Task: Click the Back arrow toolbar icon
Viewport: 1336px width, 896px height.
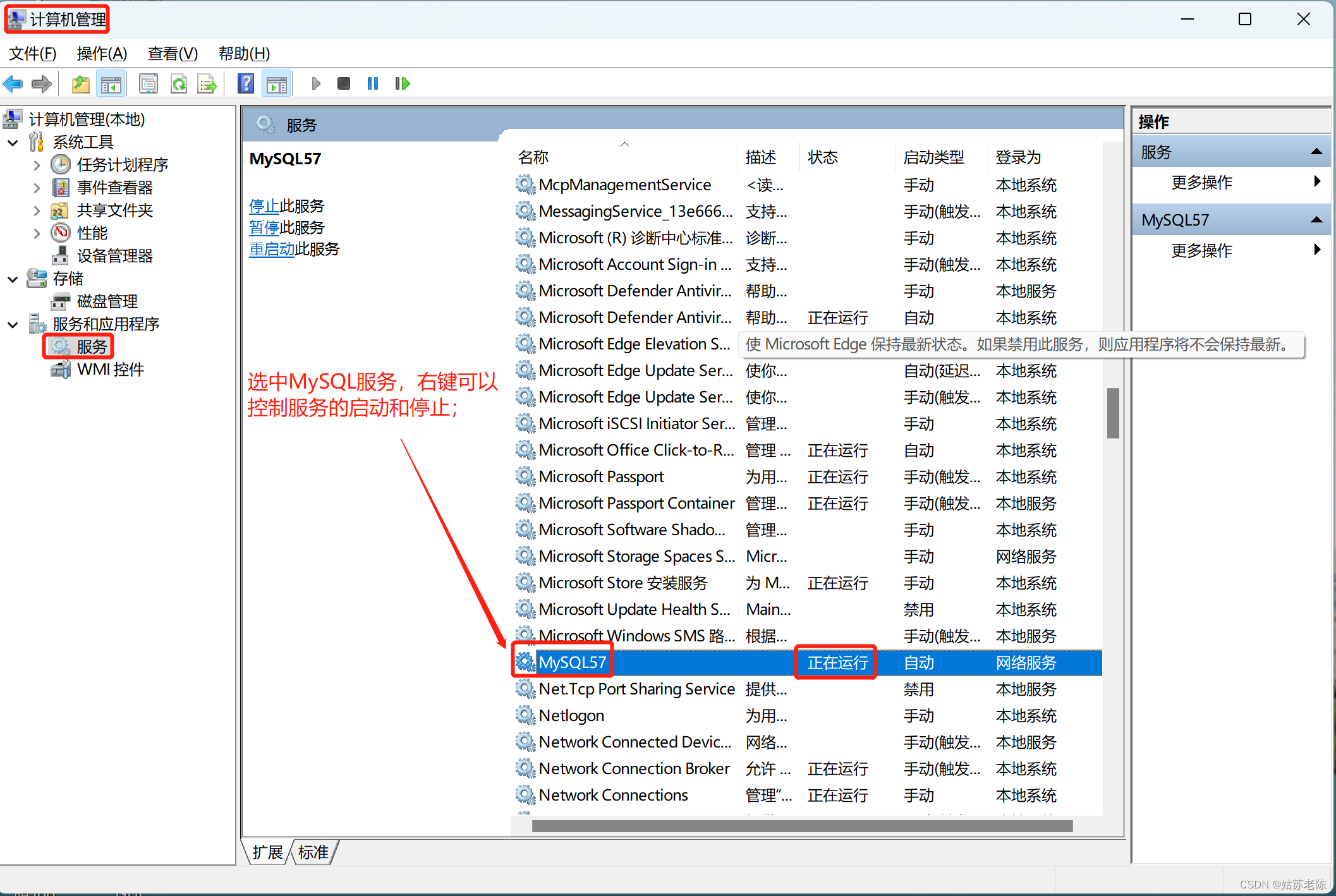Action: point(13,83)
